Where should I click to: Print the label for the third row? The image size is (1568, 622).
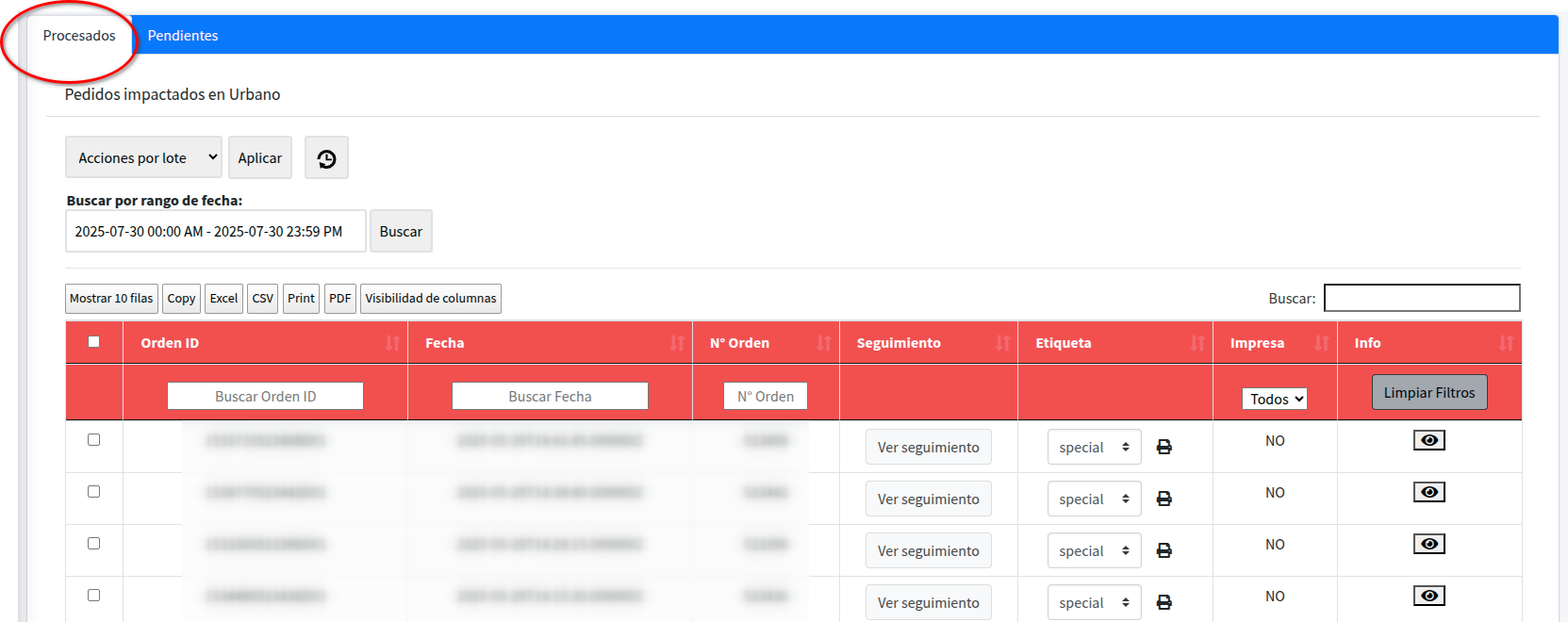(1164, 550)
